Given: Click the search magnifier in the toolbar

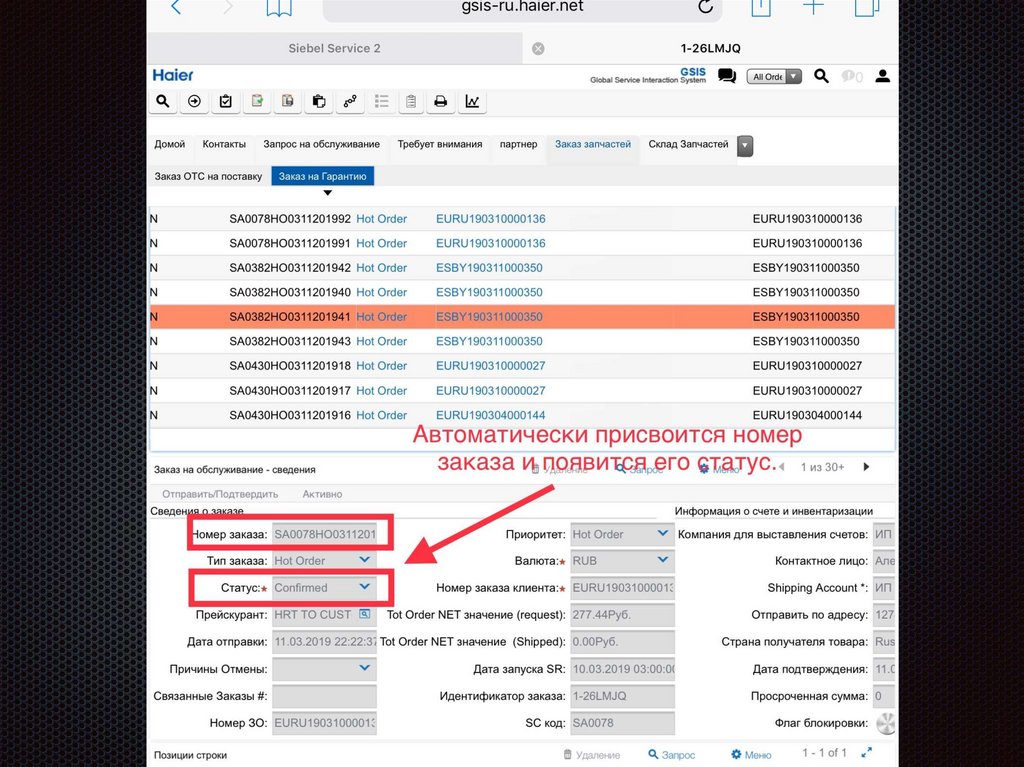Looking at the screenshot, I should tap(163, 101).
